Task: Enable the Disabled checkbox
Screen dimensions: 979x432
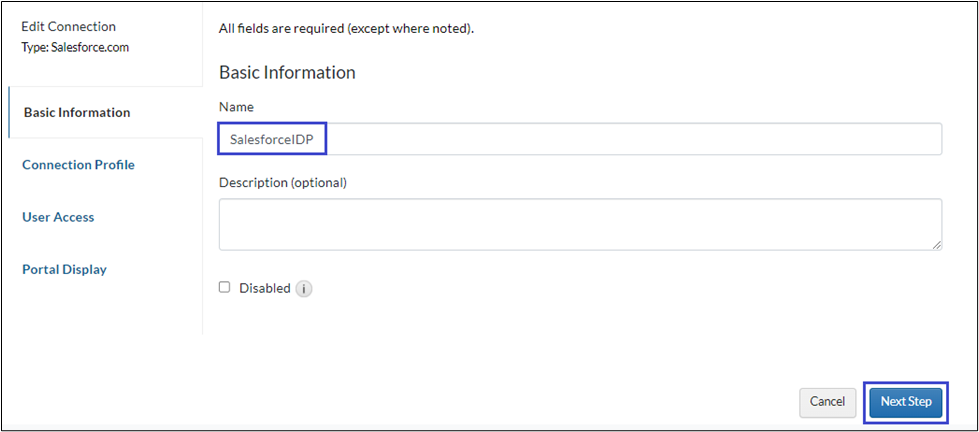Action: (225, 287)
